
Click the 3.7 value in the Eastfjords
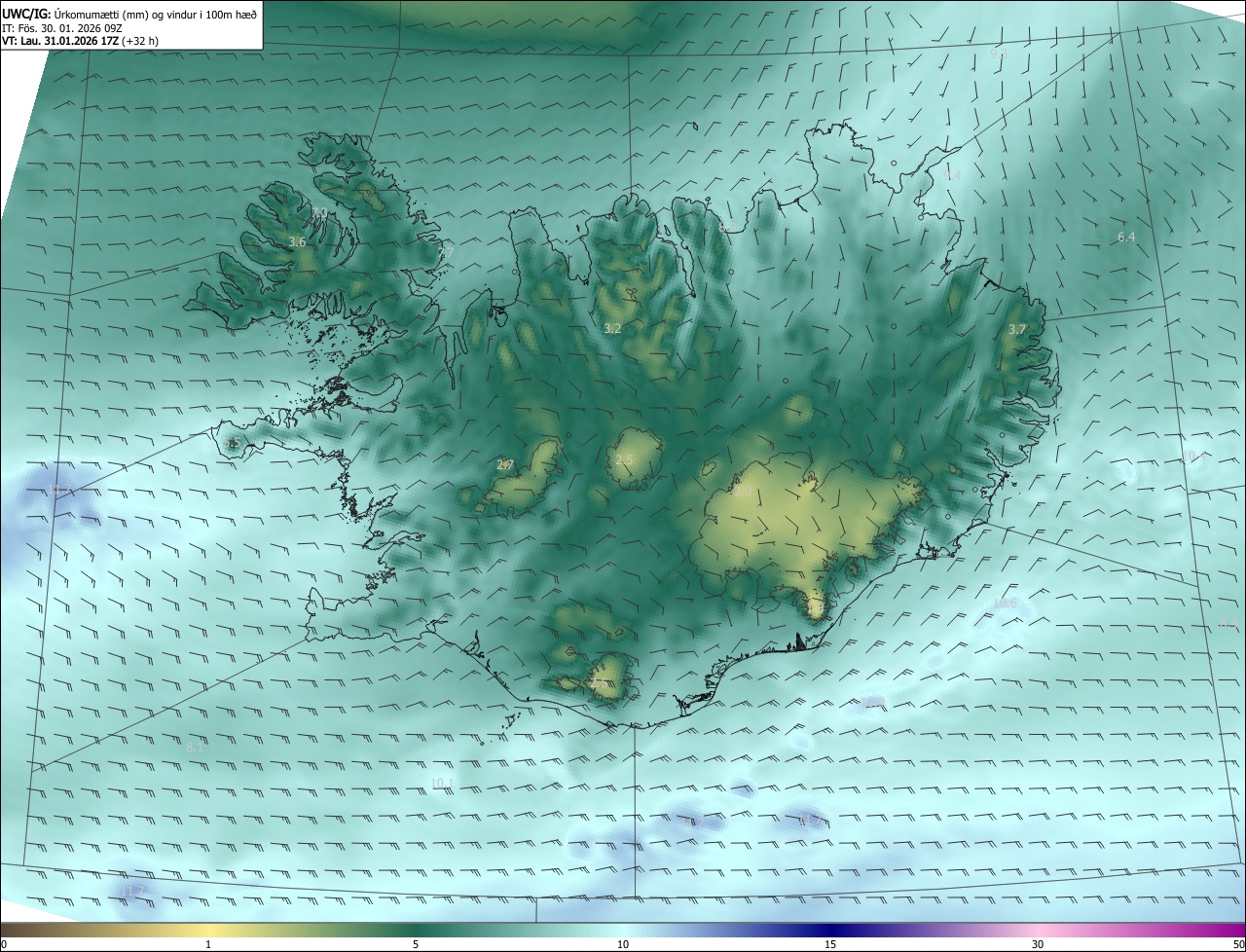click(x=1017, y=330)
